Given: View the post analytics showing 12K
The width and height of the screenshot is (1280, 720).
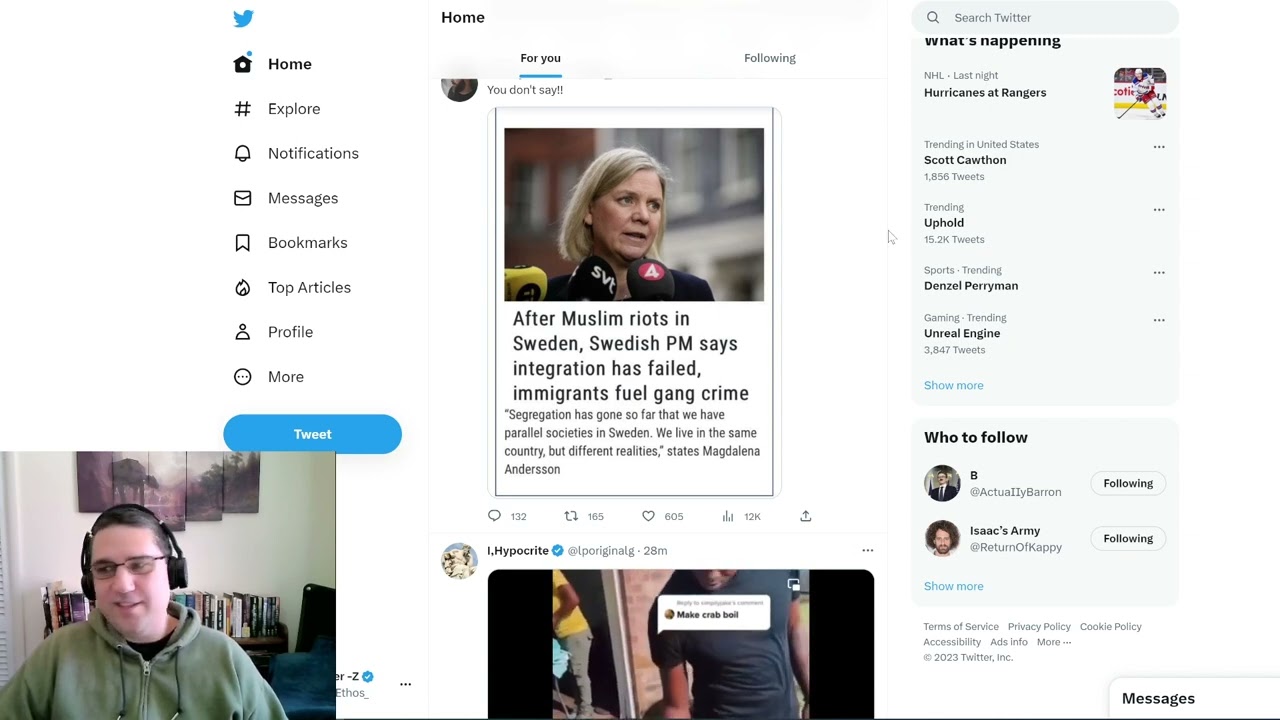Looking at the screenshot, I should tap(728, 516).
